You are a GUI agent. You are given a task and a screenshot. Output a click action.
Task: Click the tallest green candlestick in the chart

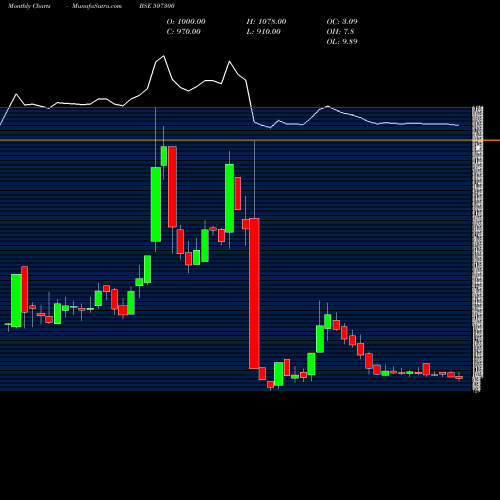[156, 204]
